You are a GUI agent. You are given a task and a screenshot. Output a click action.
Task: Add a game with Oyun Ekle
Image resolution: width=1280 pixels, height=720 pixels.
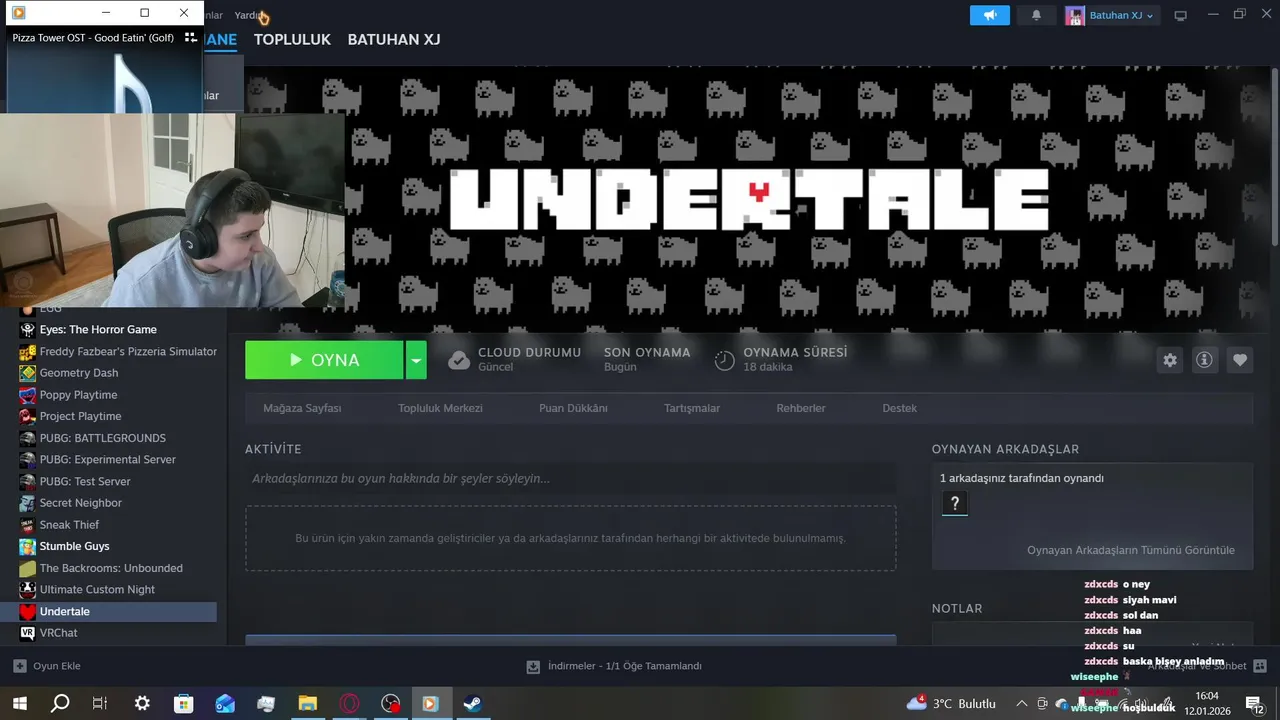tap(47, 666)
